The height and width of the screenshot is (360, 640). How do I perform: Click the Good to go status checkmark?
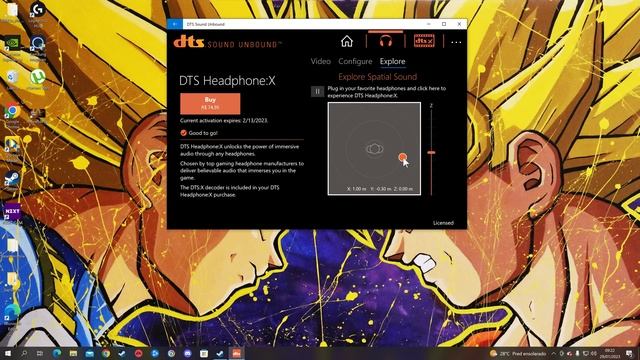183,133
